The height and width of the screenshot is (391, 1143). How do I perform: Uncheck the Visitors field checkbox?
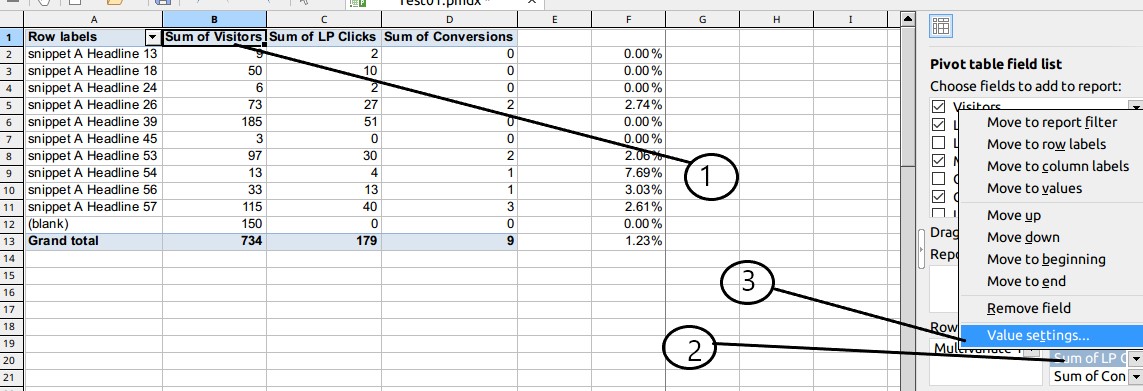point(939,107)
